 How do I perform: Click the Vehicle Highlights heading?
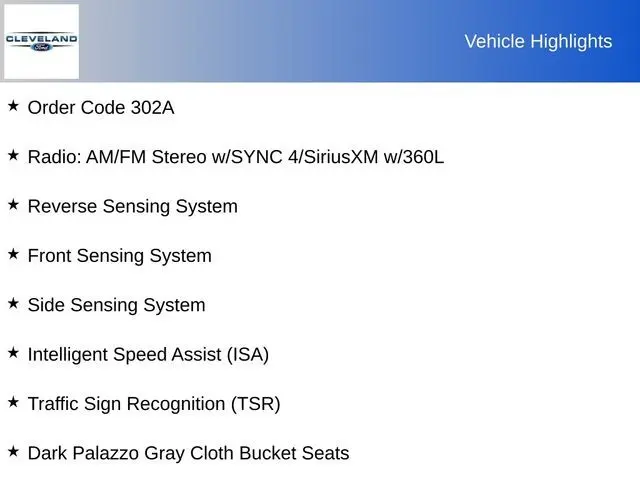point(538,41)
